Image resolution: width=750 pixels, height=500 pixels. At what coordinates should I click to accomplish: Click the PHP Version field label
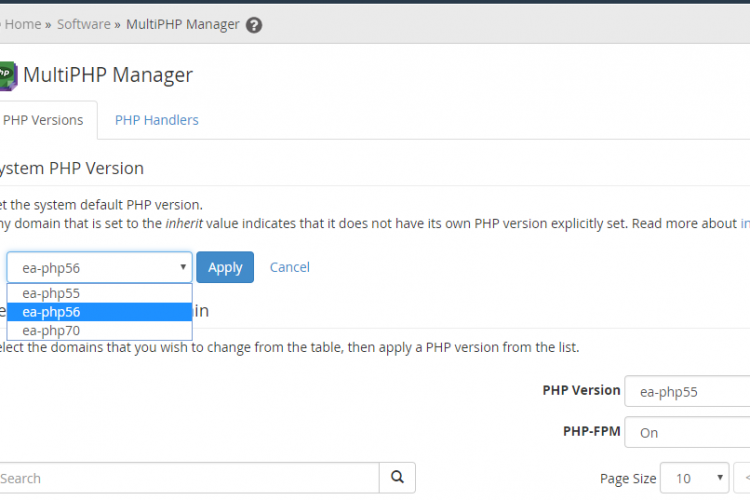pyautogui.click(x=581, y=390)
